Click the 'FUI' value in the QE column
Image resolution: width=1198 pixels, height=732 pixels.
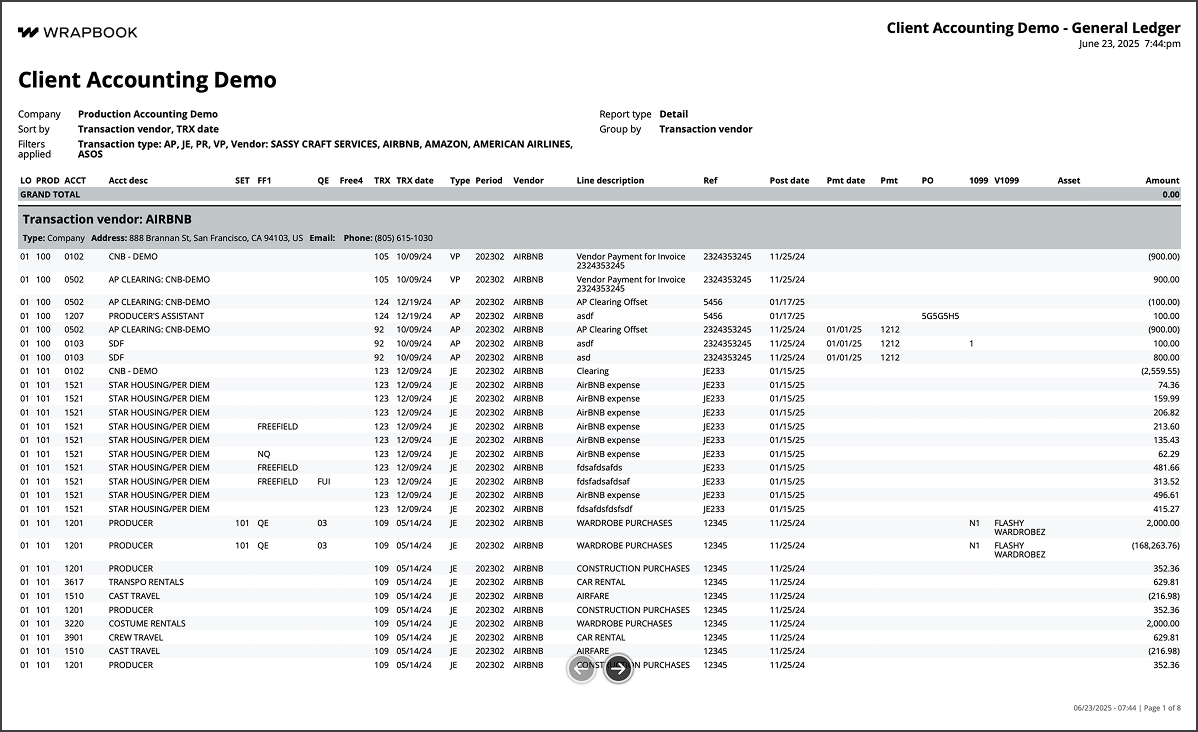[324, 481]
